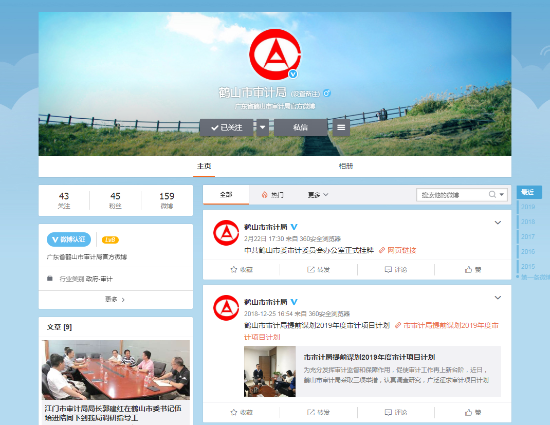Send a private message via 私信 button
Viewport: 550px width, 425px height.
pos(301,127)
